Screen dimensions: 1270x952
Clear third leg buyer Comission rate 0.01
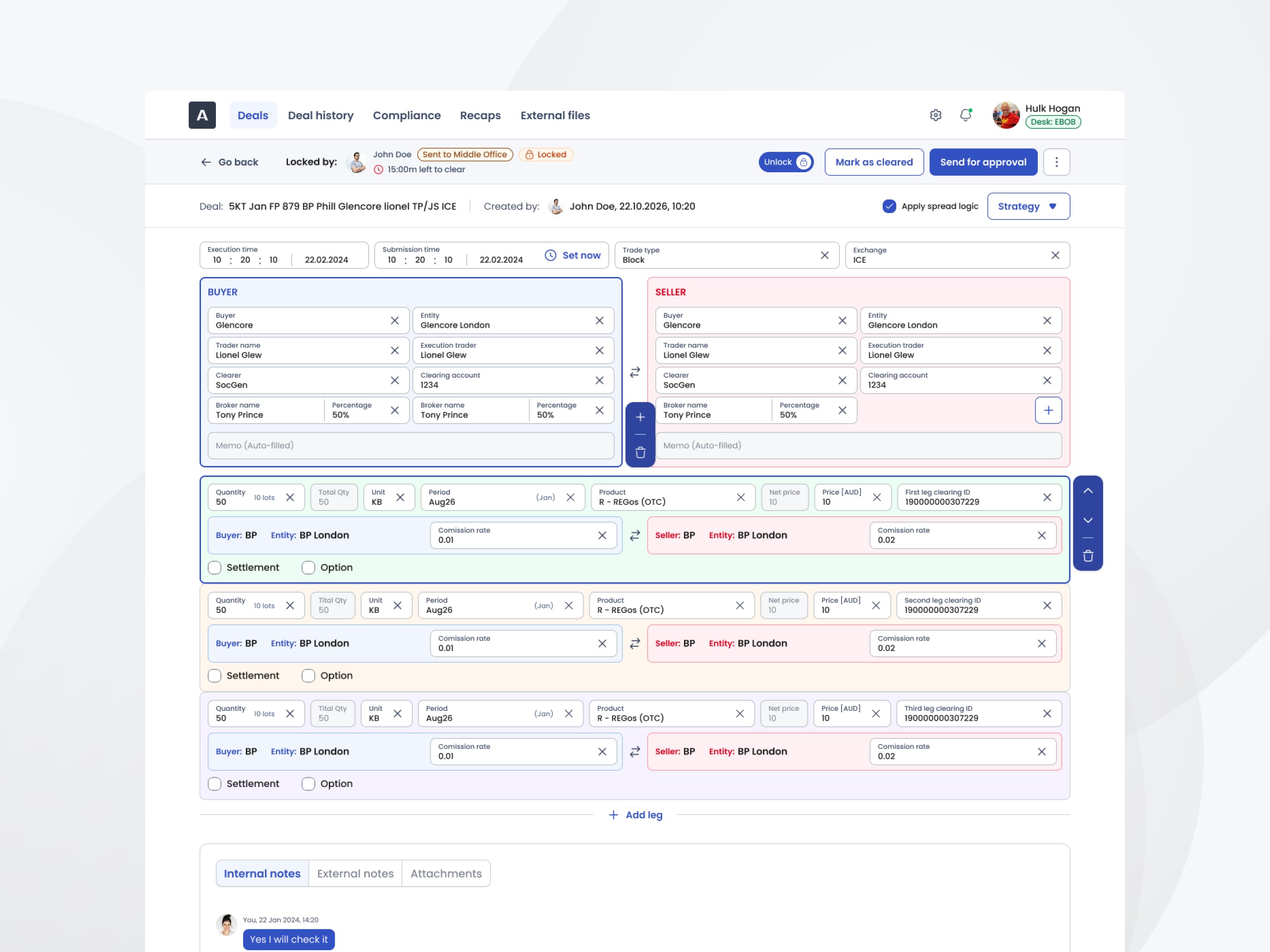pyautogui.click(x=602, y=752)
